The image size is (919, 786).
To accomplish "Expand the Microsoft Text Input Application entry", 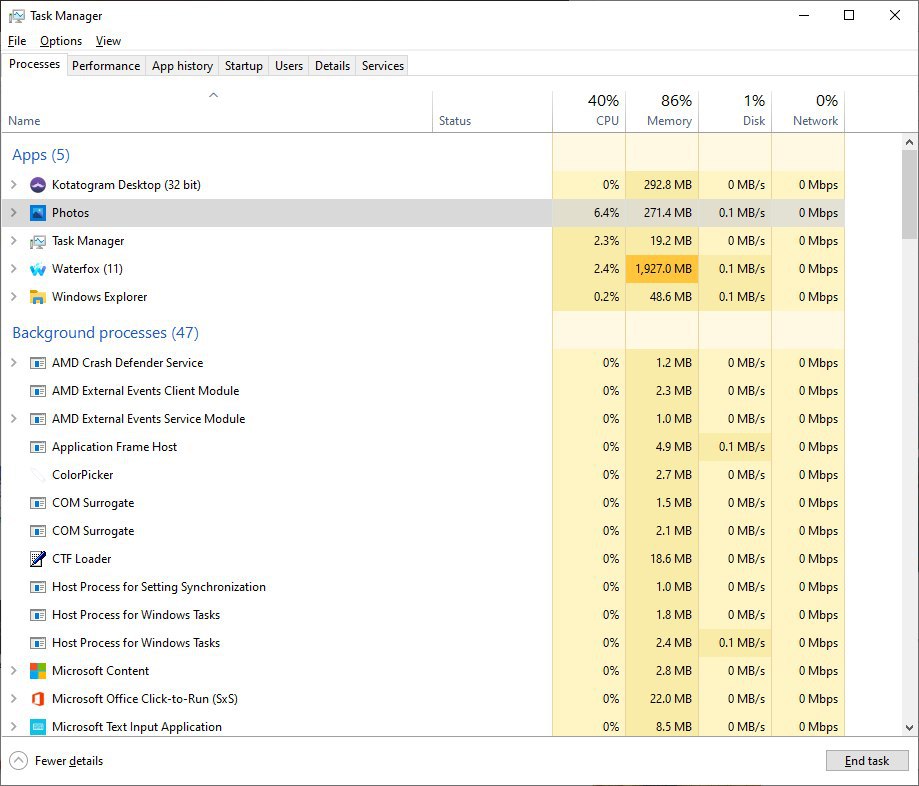I will coord(13,727).
